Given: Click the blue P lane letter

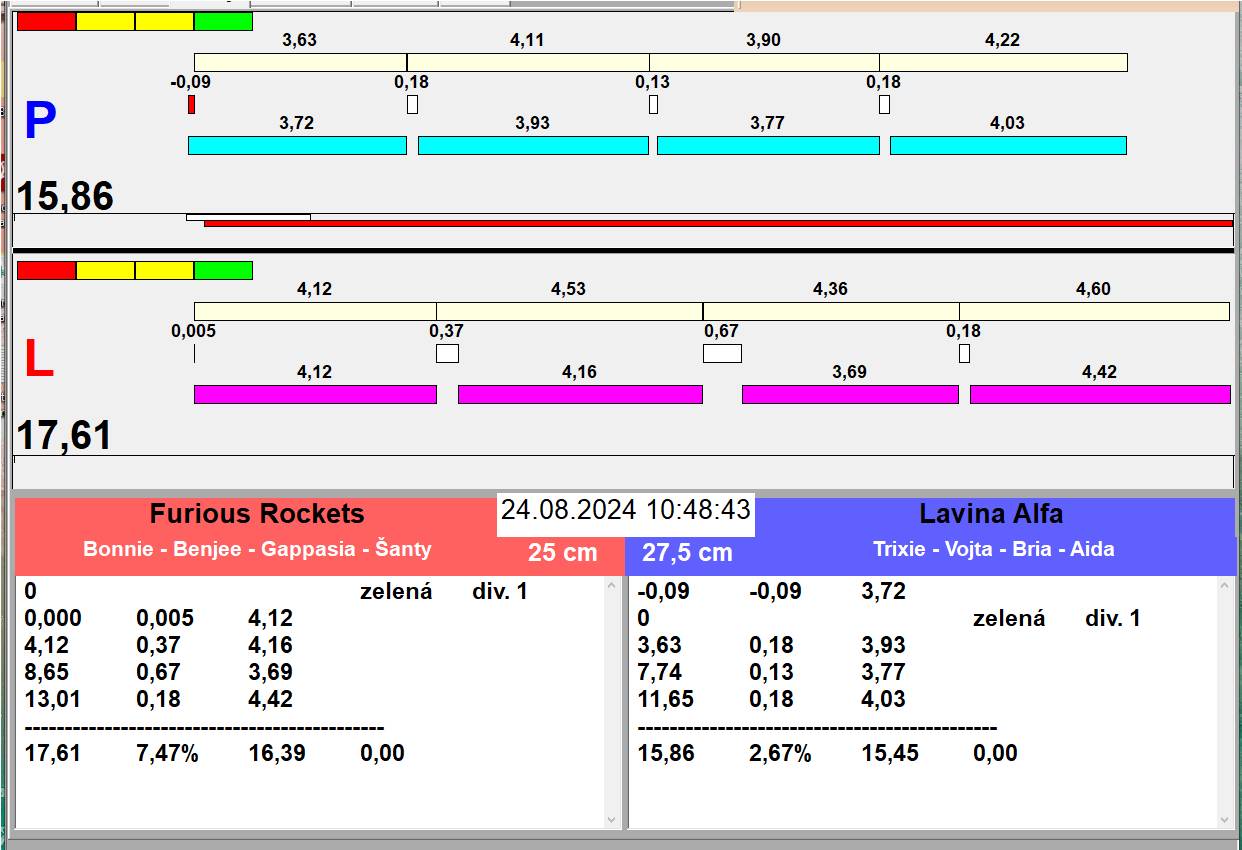Looking at the screenshot, I should point(39,121).
